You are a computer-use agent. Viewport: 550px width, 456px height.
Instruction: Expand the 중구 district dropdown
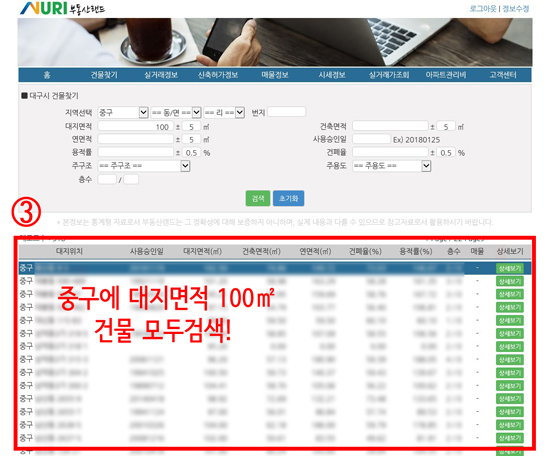point(123,113)
